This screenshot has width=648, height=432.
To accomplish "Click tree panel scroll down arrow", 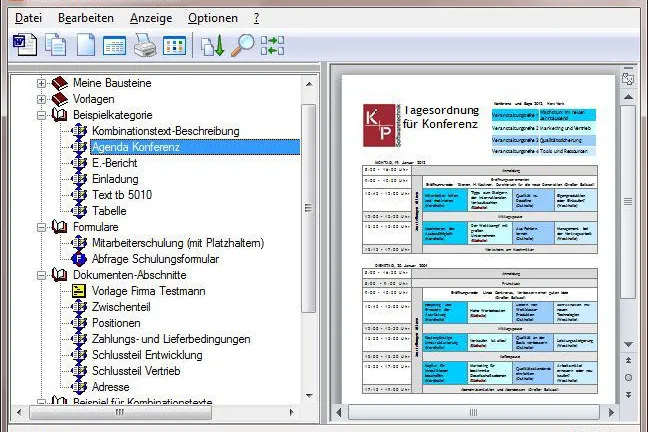I will pyautogui.click(x=309, y=396).
